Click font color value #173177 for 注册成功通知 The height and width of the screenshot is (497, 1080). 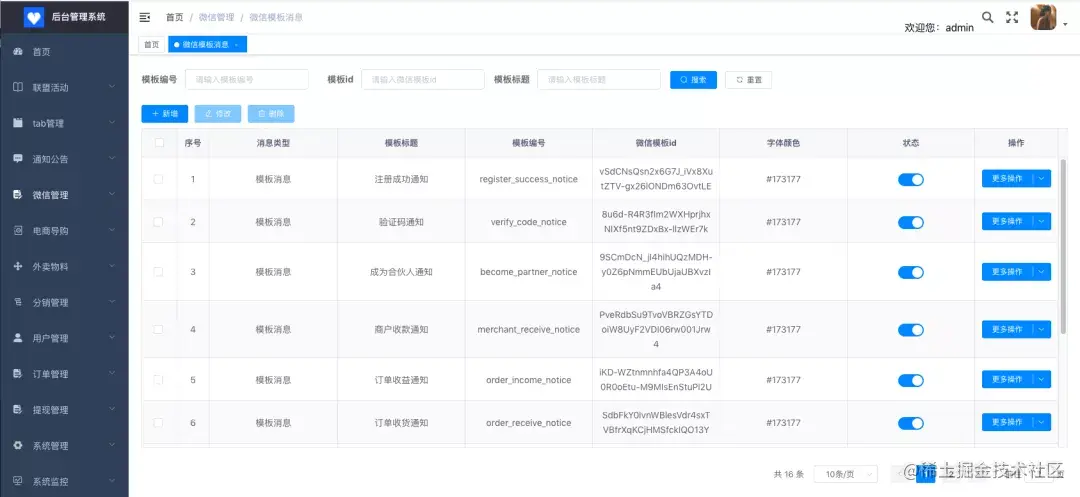[x=783, y=179]
